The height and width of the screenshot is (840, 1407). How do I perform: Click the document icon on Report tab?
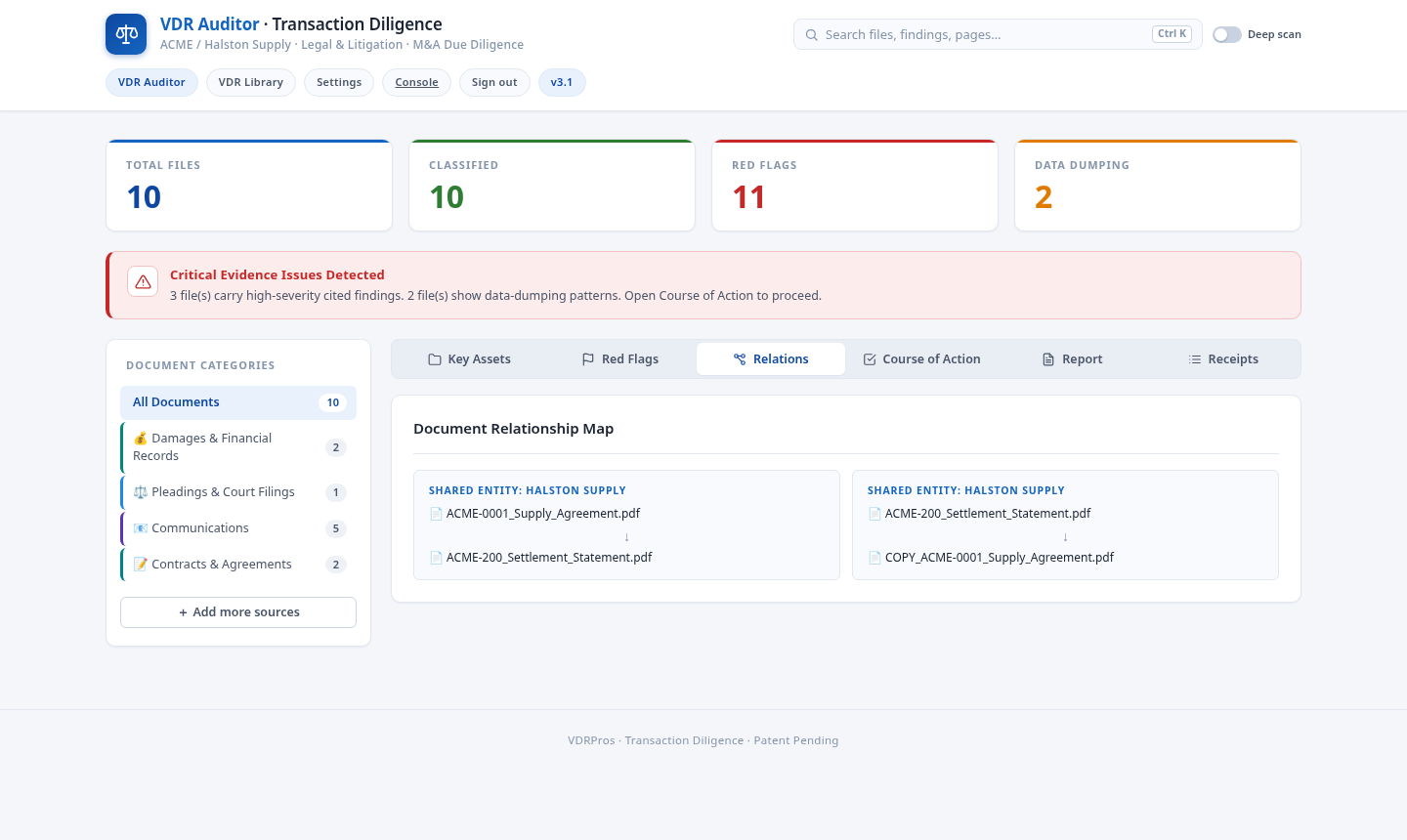pos(1048,359)
